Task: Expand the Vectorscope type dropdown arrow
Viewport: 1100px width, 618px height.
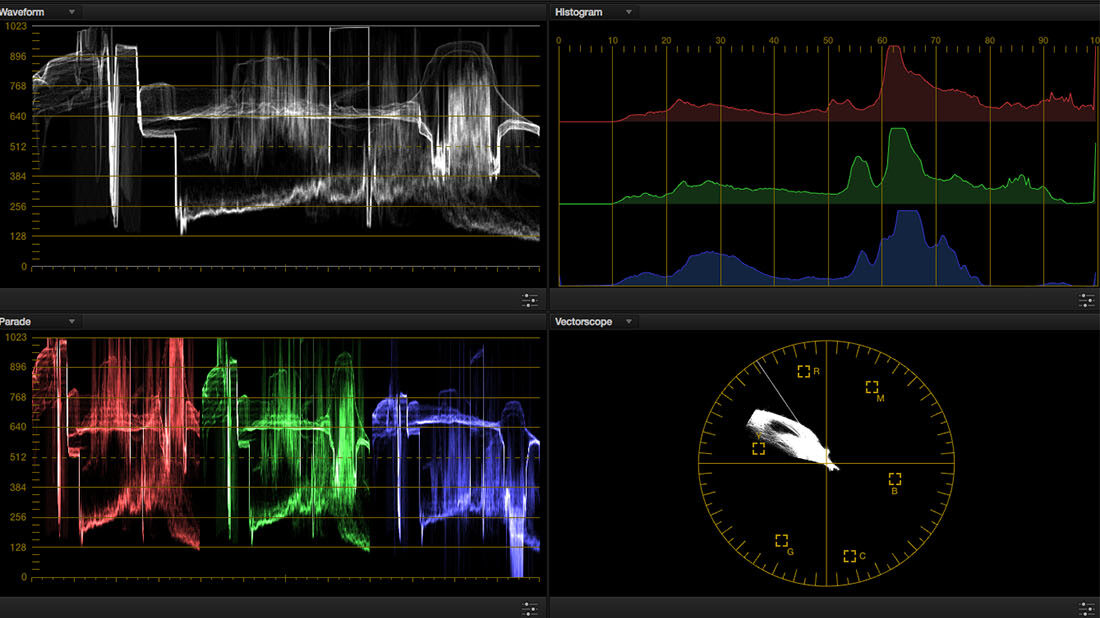Action: (628, 322)
